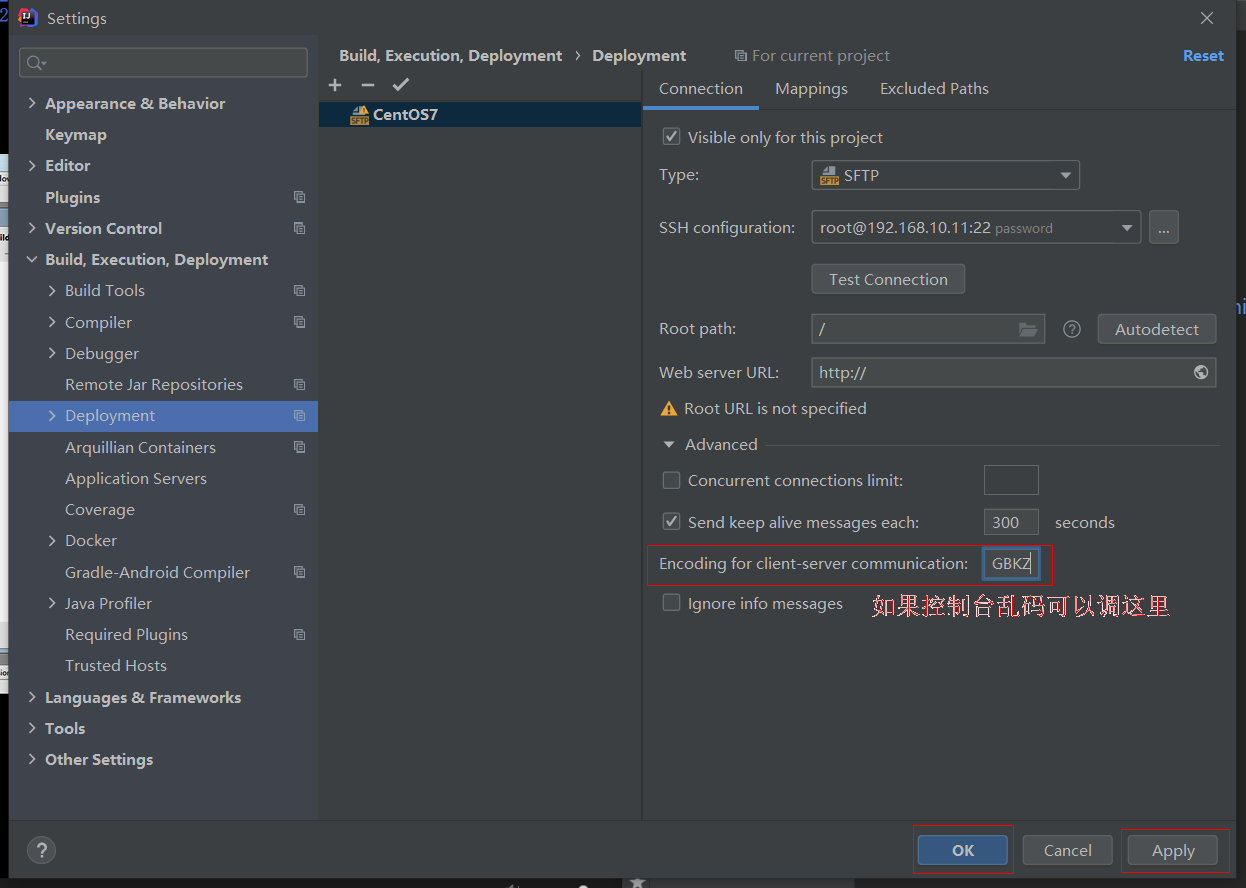Click project-level icon next to Remote Jar Repositories
Screen dimensions: 1246x888
click(299, 384)
